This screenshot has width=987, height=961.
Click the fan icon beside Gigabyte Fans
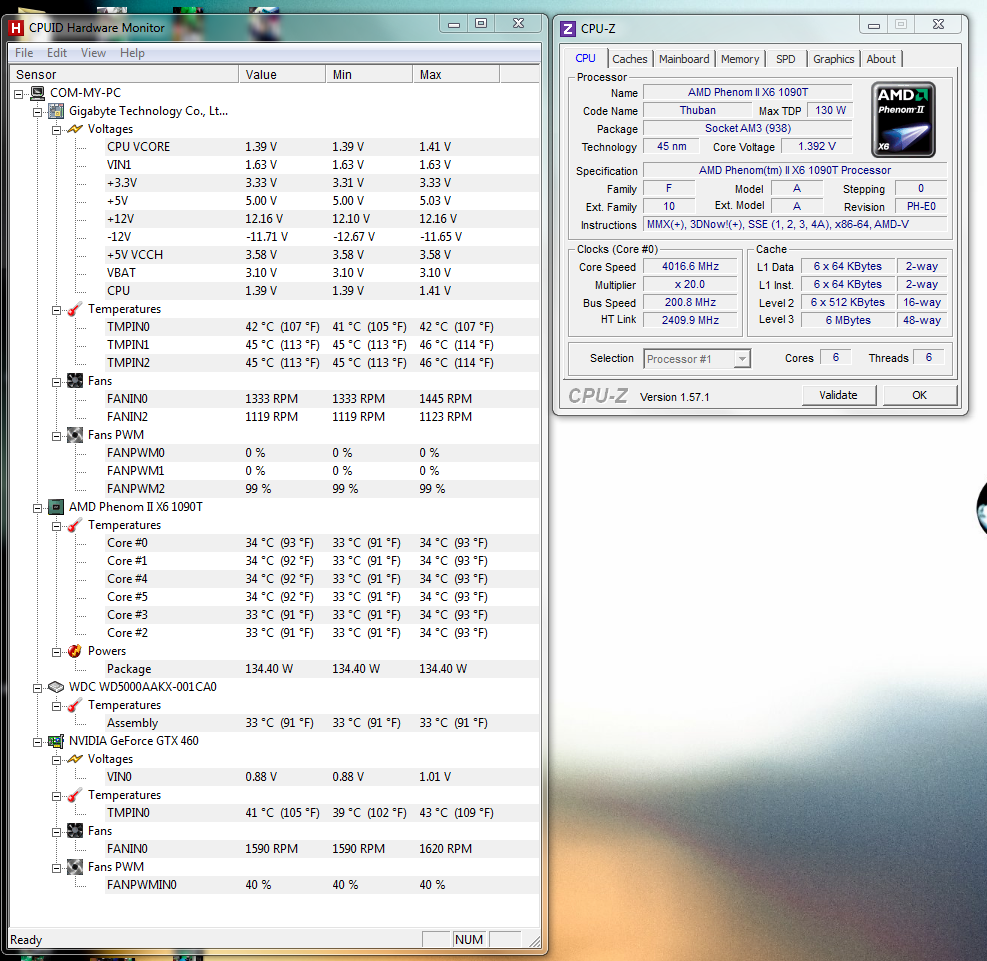click(x=75, y=381)
